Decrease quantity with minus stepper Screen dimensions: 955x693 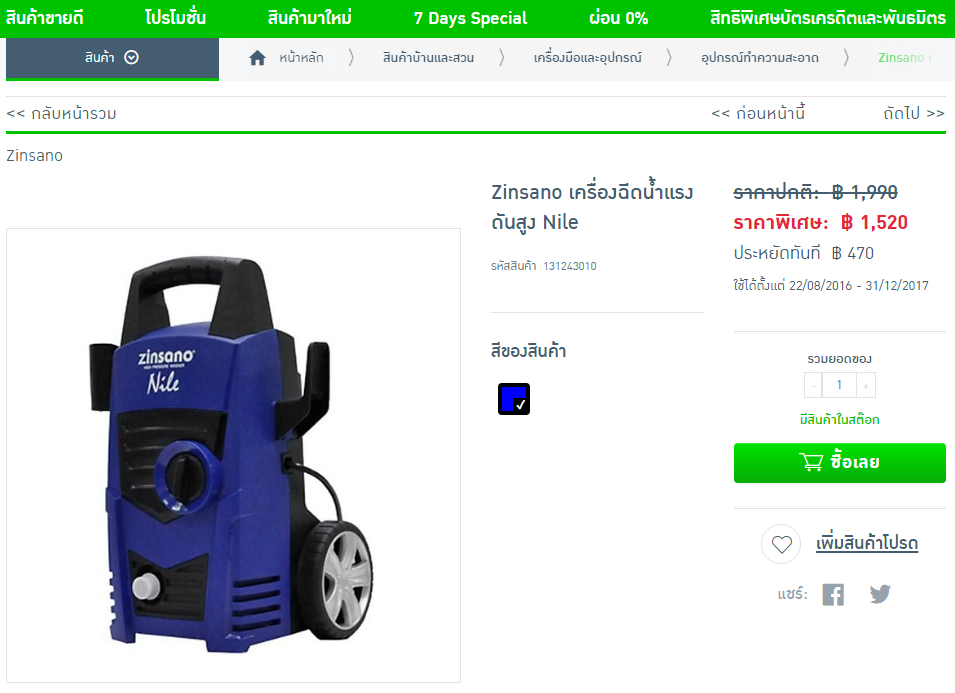pos(813,385)
